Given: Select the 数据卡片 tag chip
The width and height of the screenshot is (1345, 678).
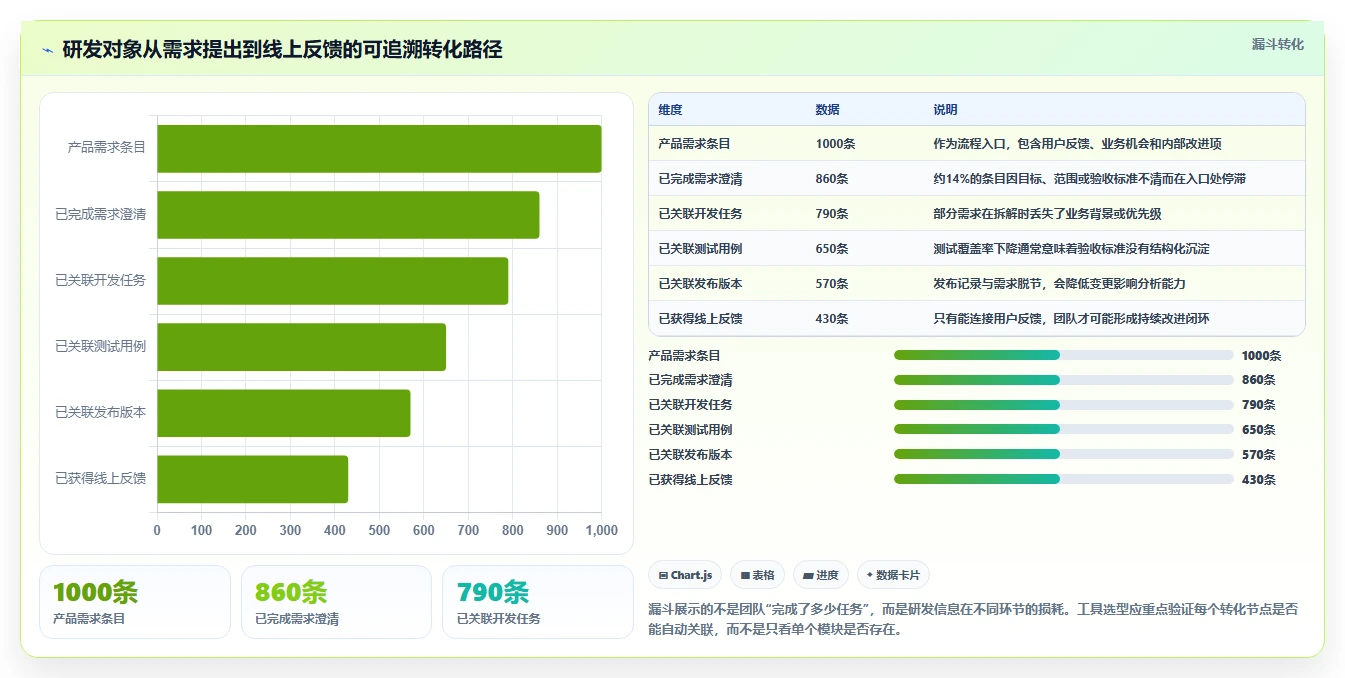Looking at the screenshot, I should pyautogui.click(x=893, y=575).
